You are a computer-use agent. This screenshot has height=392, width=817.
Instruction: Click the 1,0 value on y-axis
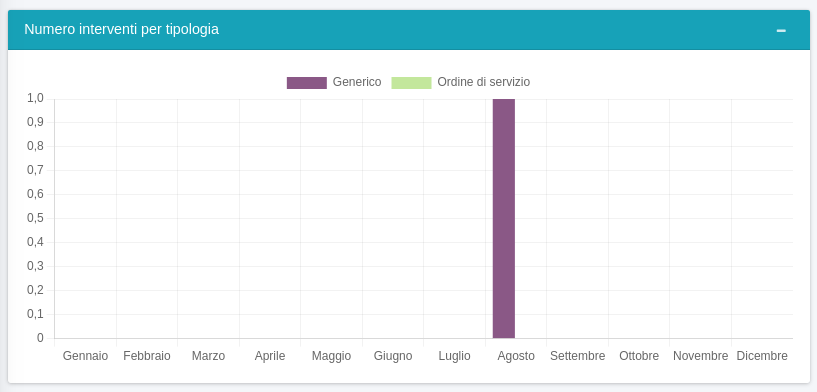point(35,99)
